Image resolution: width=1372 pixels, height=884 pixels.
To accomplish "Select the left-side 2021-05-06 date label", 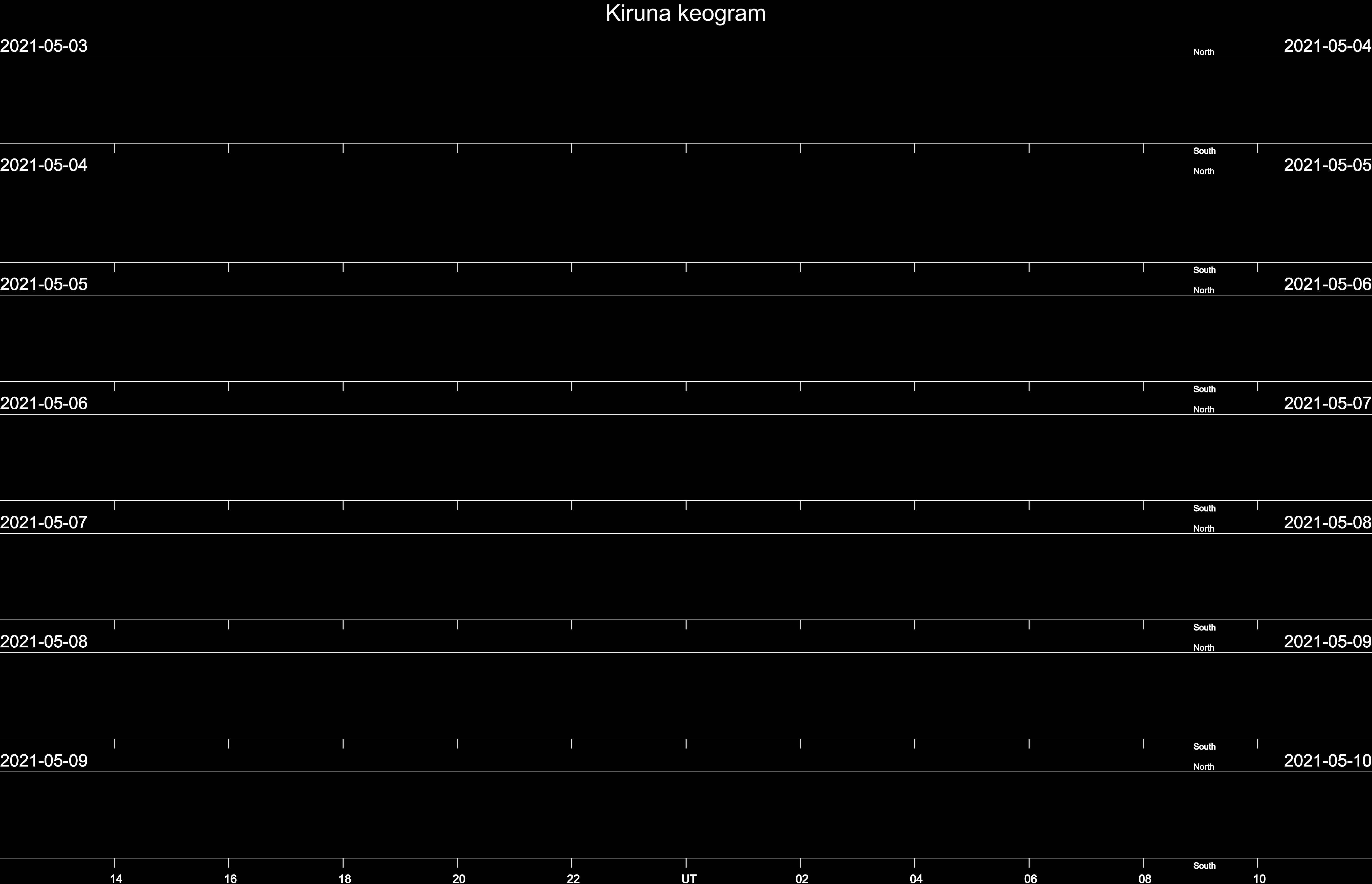I will coord(44,404).
